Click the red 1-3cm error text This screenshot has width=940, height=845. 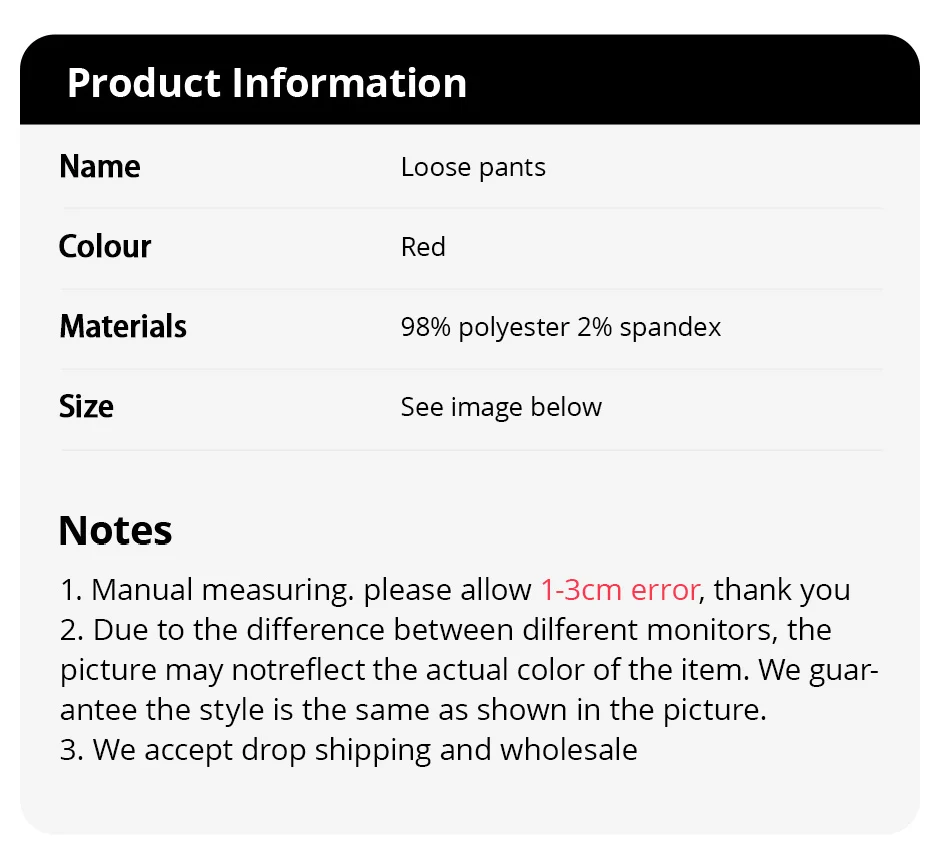(619, 590)
